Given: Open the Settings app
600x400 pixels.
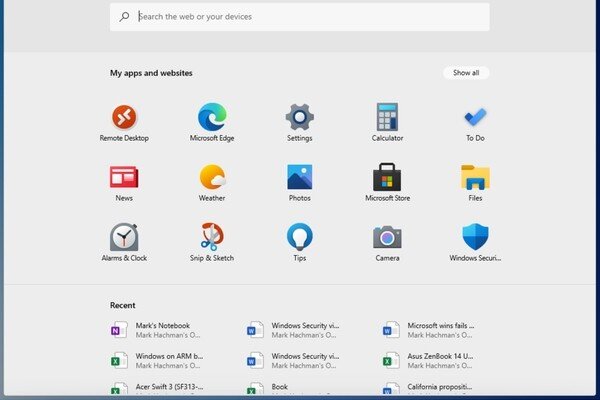Looking at the screenshot, I should (300, 123).
